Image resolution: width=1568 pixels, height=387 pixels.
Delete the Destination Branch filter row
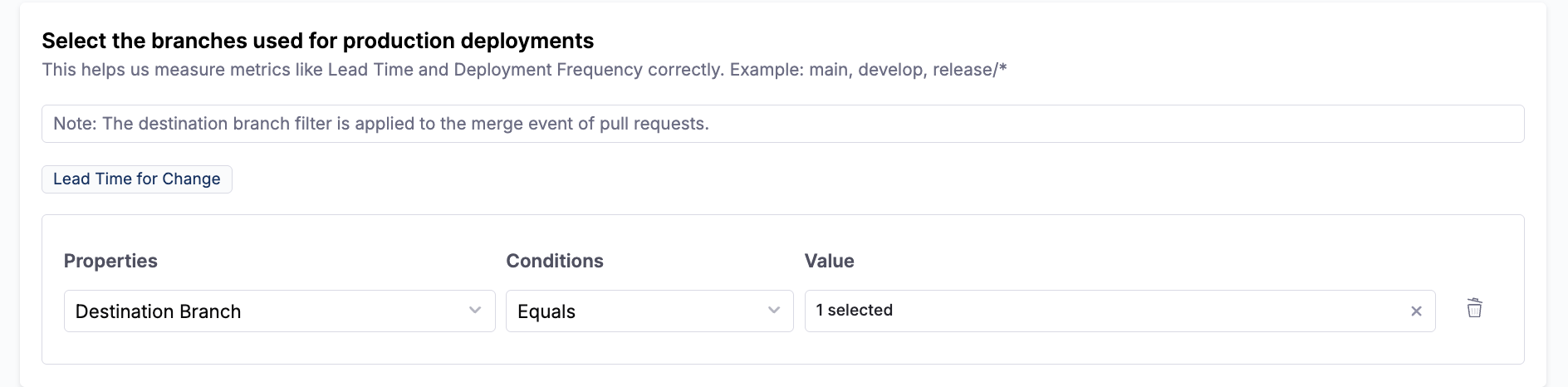click(1474, 308)
